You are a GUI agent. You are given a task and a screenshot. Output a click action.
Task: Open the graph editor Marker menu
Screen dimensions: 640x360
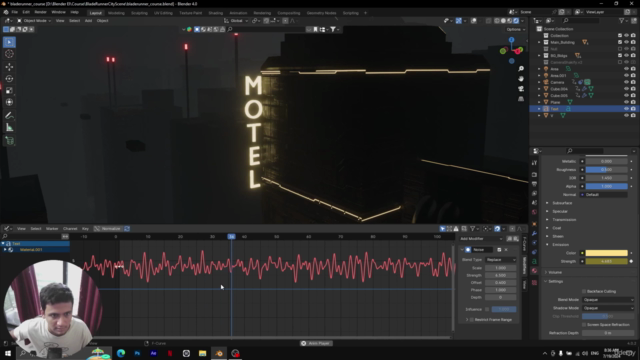click(x=52, y=229)
